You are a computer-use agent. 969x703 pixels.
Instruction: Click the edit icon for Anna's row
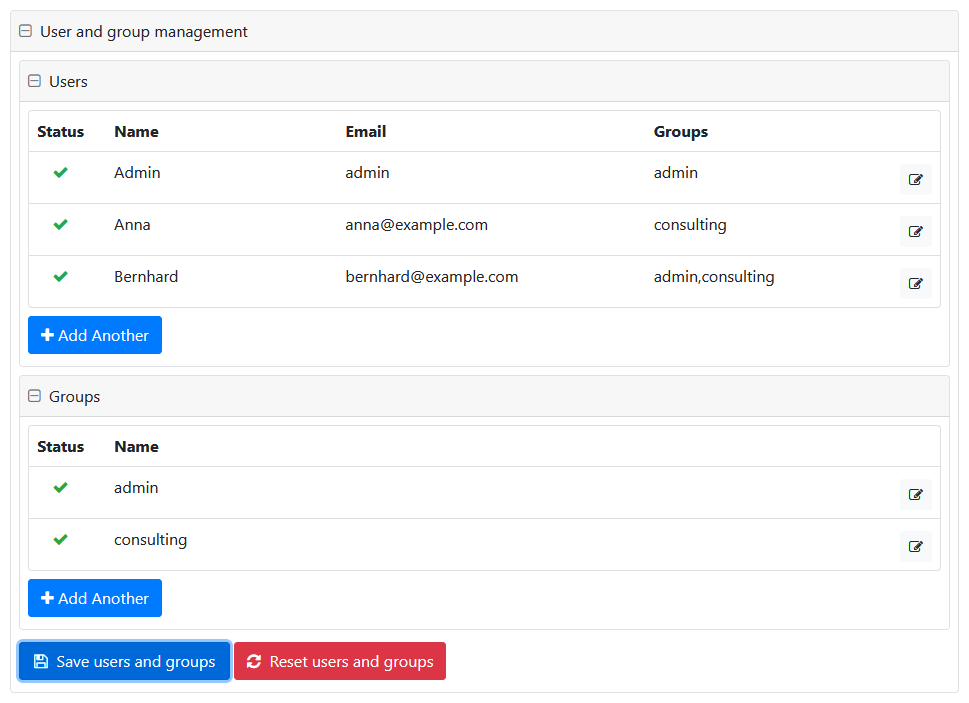pos(915,231)
